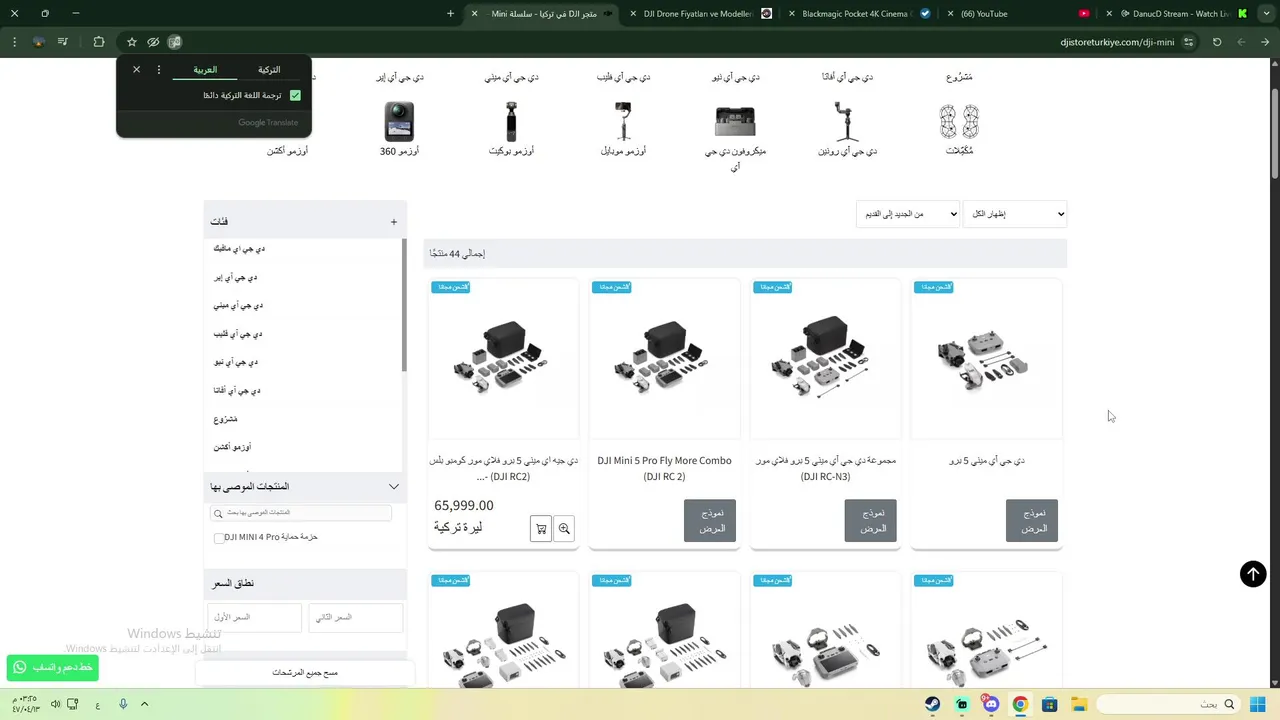Screen dimensions: 1280x720
Task: Open Discord from the taskbar
Action: click(x=991, y=704)
